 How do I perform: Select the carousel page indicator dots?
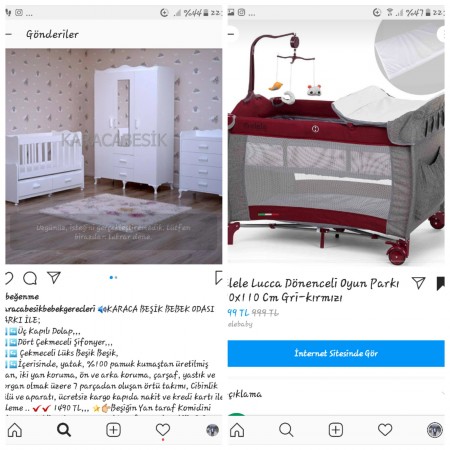[113, 277]
